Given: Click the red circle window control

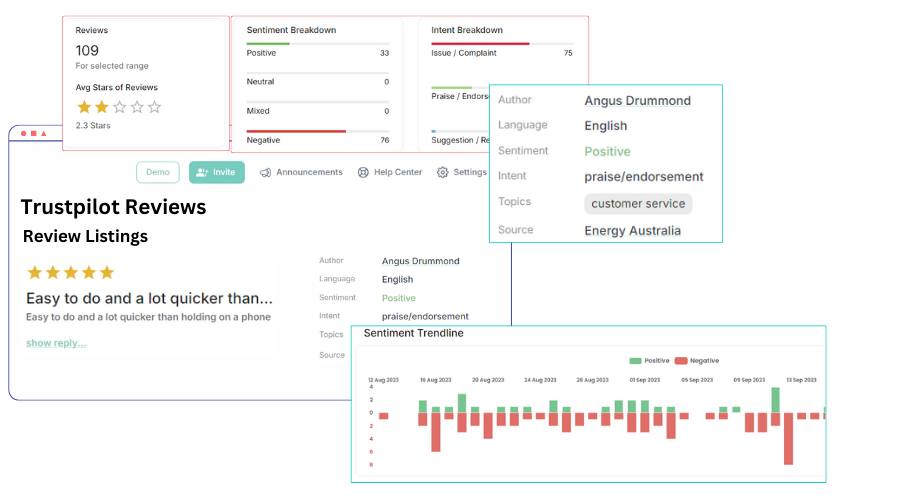Looking at the screenshot, I should pyautogui.click(x=24, y=133).
